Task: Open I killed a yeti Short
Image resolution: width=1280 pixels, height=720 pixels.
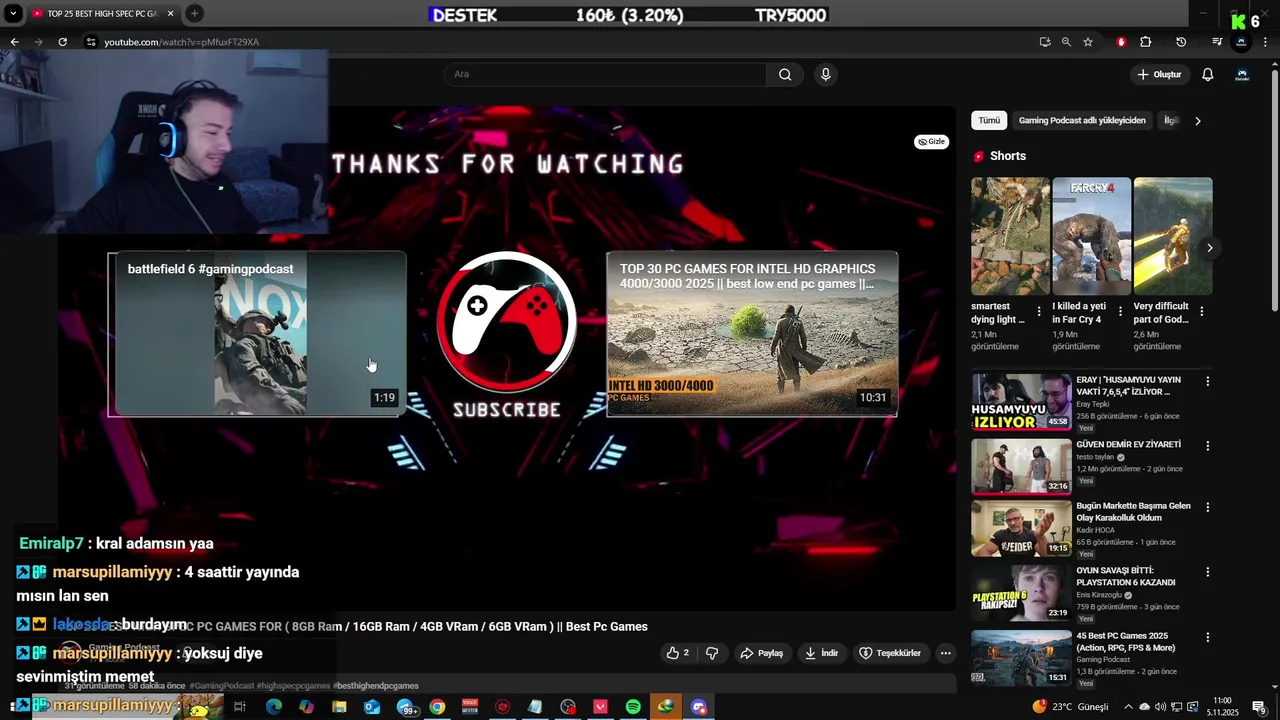Action: coord(1091,236)
